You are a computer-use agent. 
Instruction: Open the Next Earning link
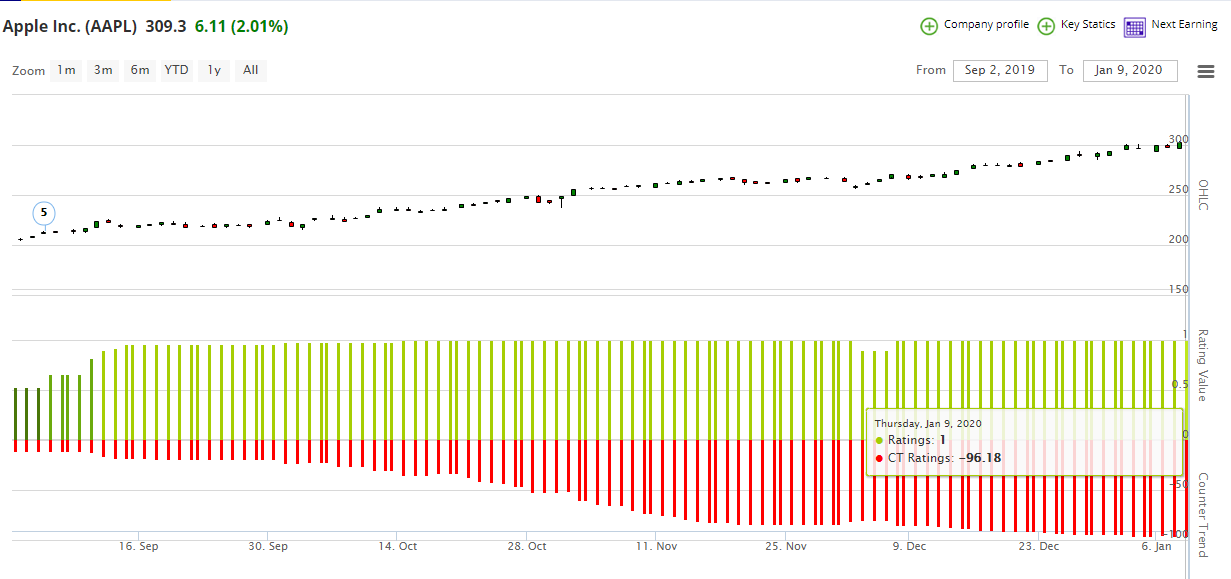coord(1184,25)
